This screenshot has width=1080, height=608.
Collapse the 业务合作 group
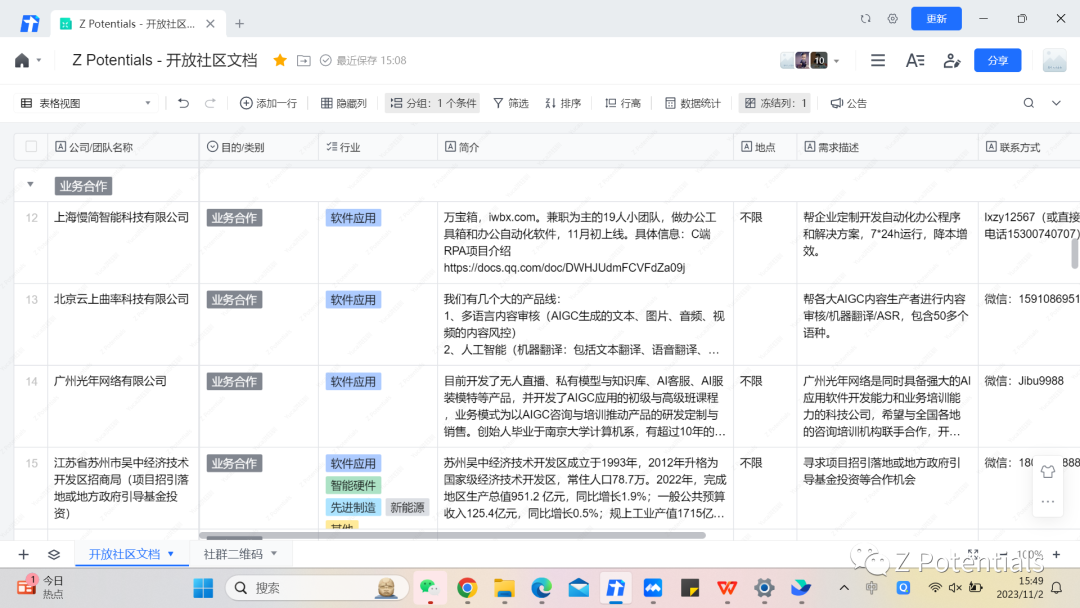point(30,185)
